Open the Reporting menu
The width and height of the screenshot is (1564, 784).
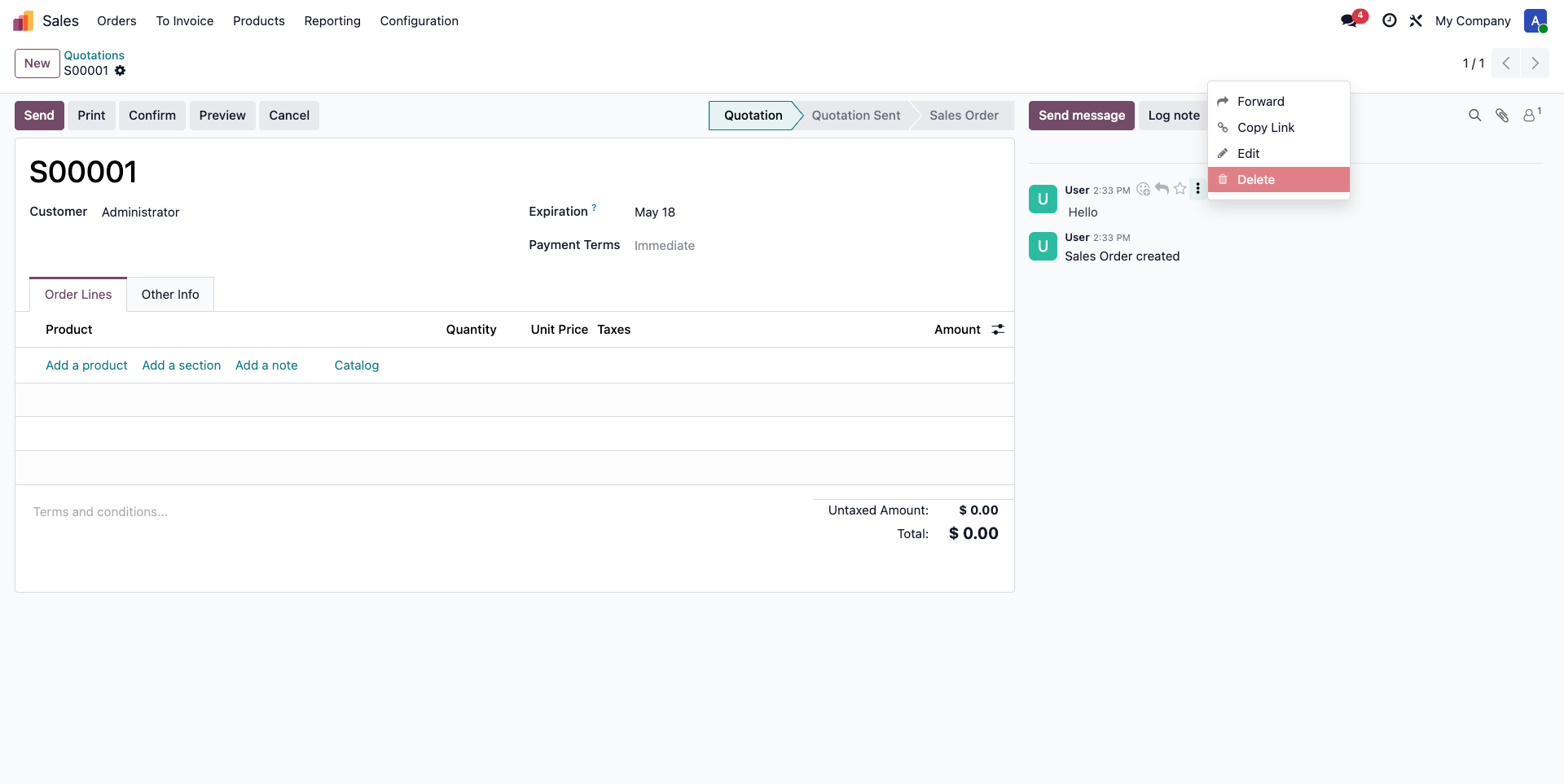click(x=332, y=21)
